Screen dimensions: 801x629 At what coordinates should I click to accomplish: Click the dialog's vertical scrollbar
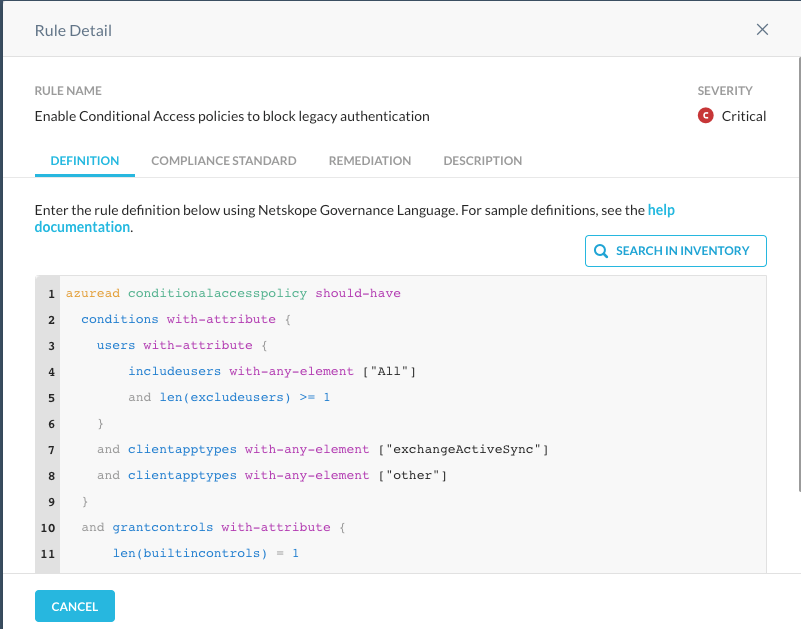[x=798, y=273]
